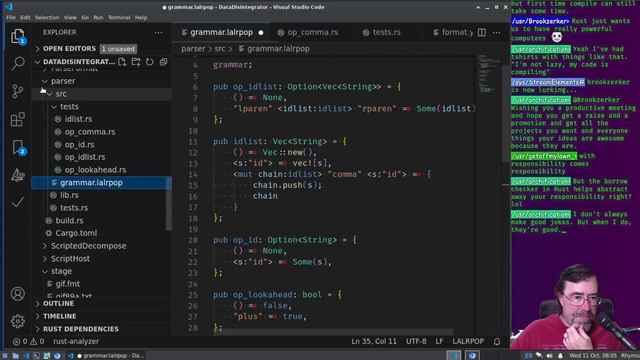Open build.rs in the file tree

tap(69, 220)
